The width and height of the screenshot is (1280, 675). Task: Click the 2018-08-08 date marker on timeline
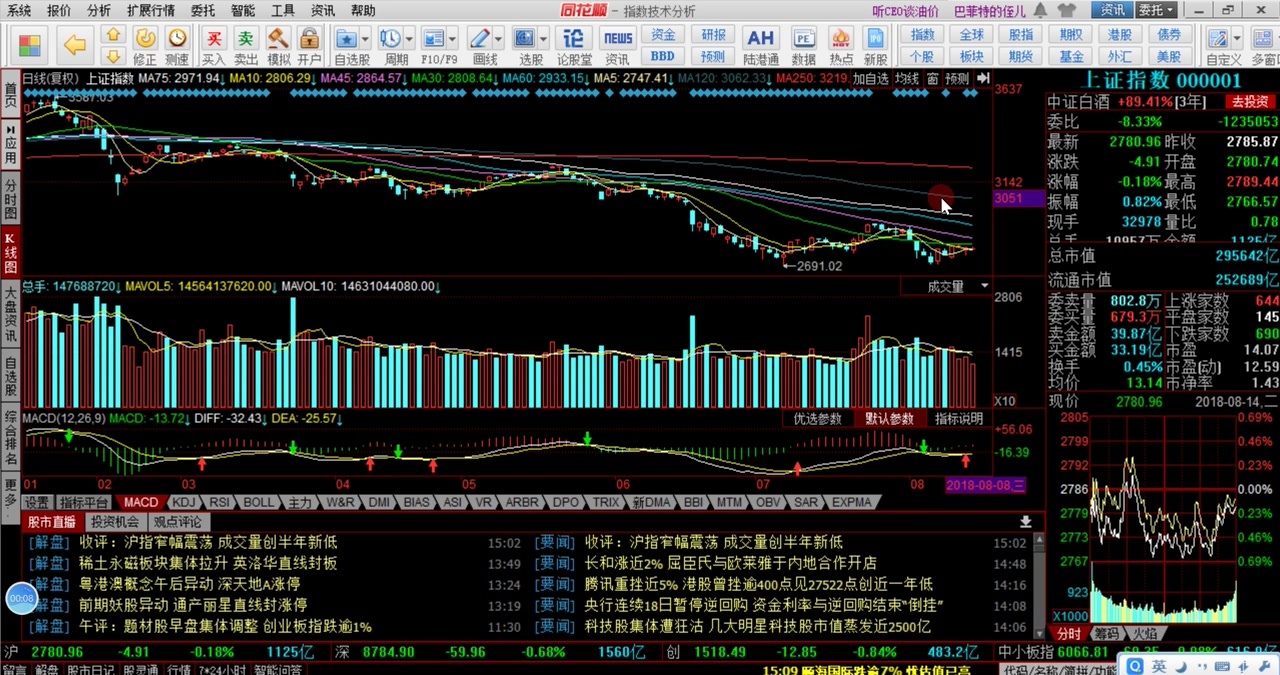pyautogui.click(x=986, y=485)
